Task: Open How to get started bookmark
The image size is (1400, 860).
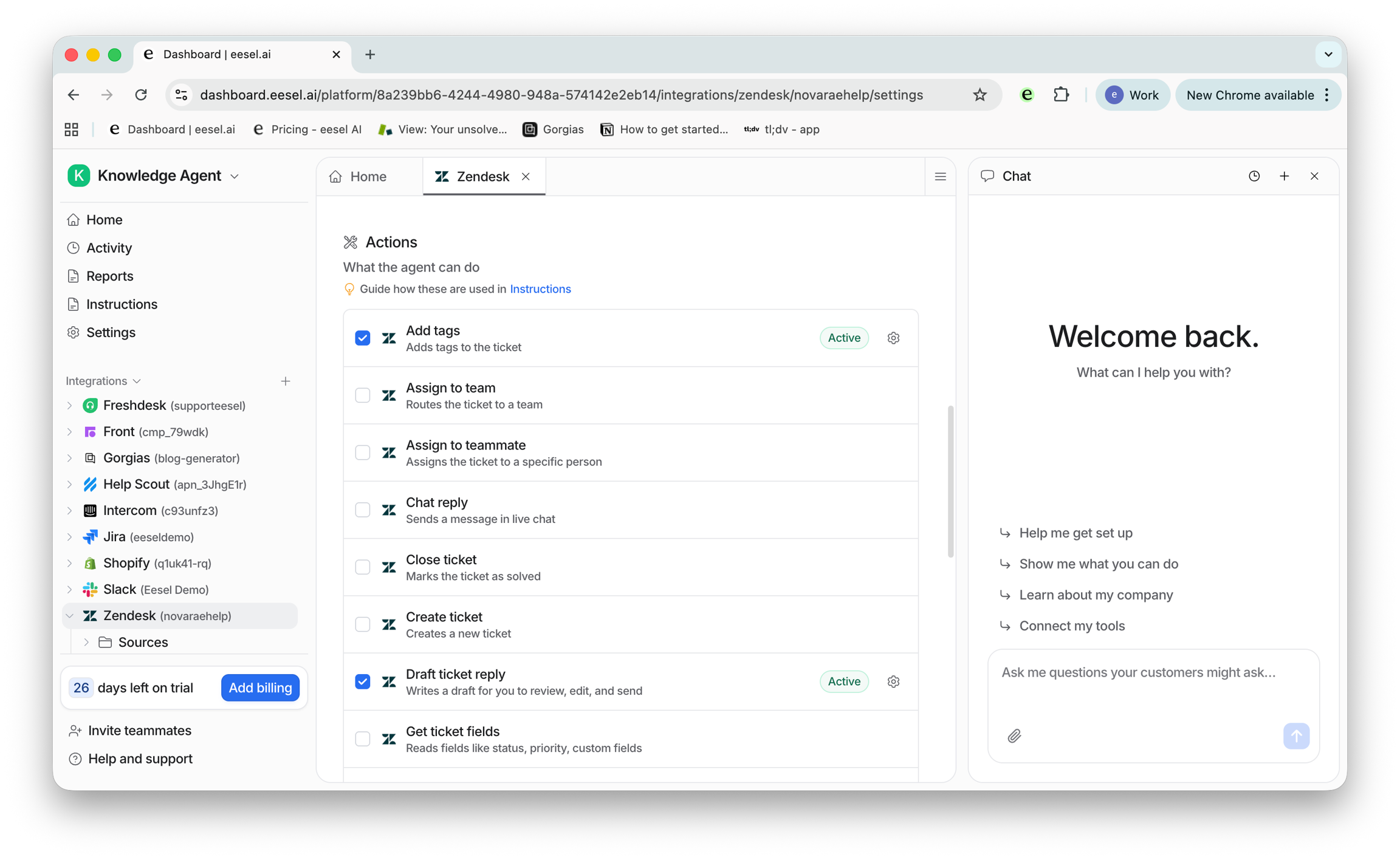Action: (664, 129)
